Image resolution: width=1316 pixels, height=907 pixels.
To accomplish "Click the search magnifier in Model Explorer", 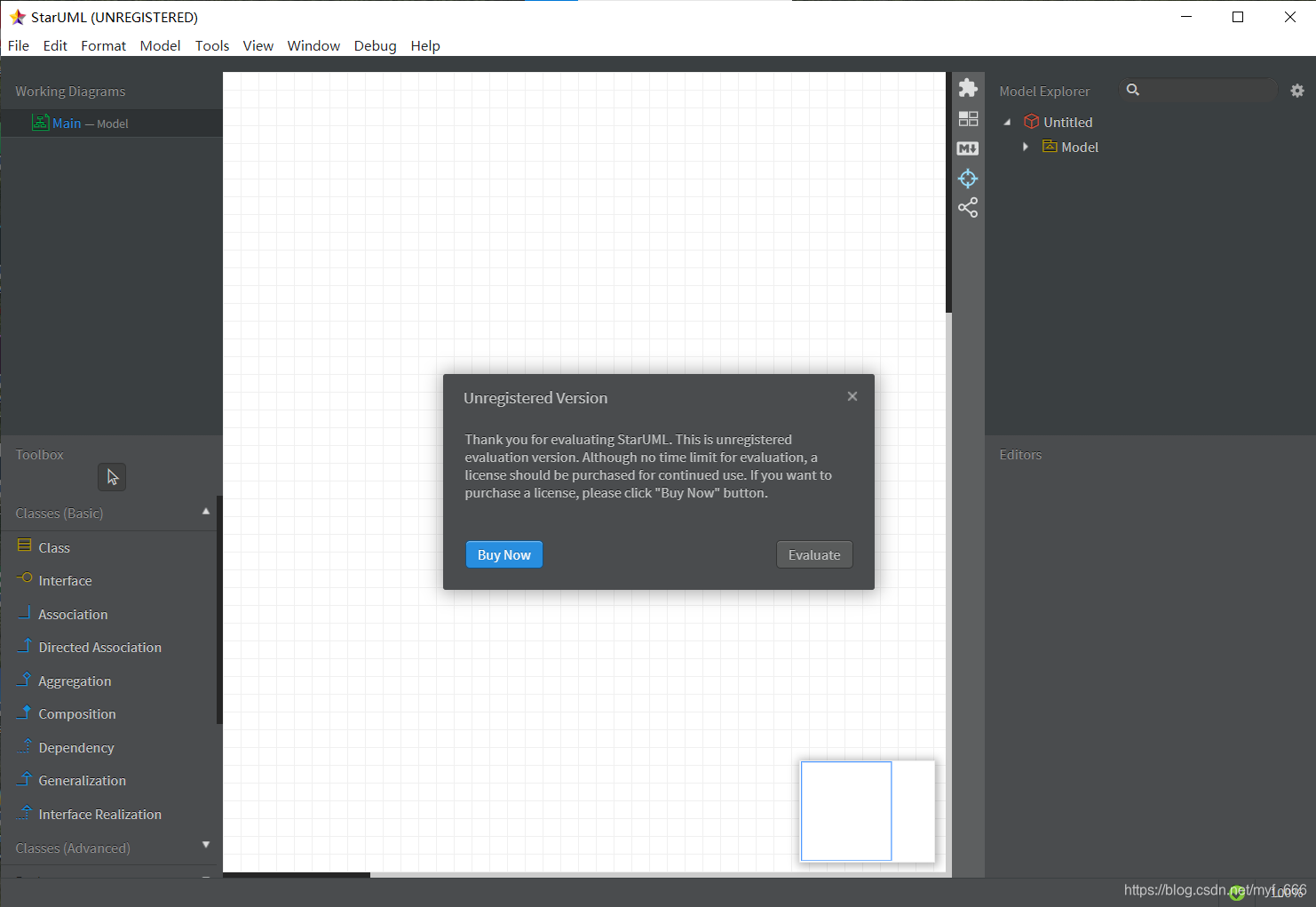I will coord(1133,90).
